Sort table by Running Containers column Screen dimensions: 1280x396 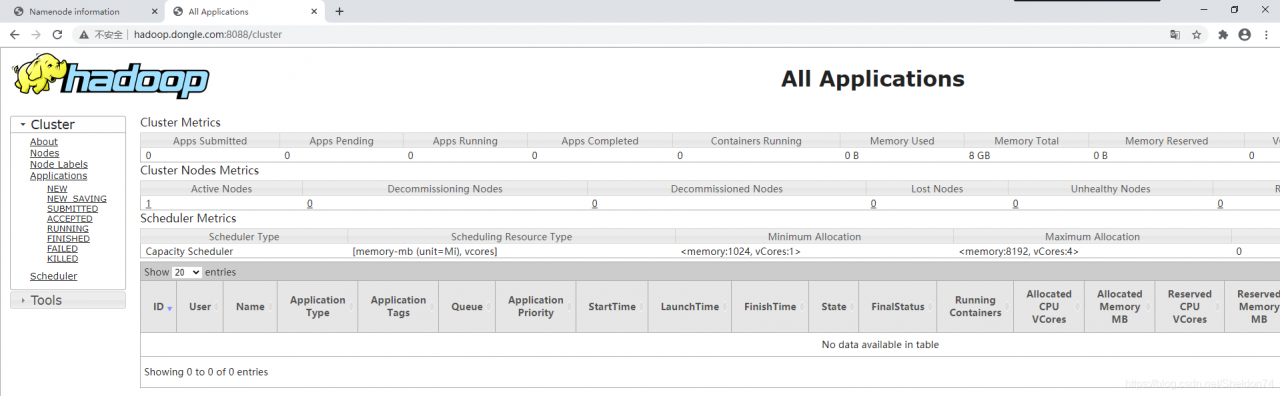pyautogui.click(x=975, y=307)
